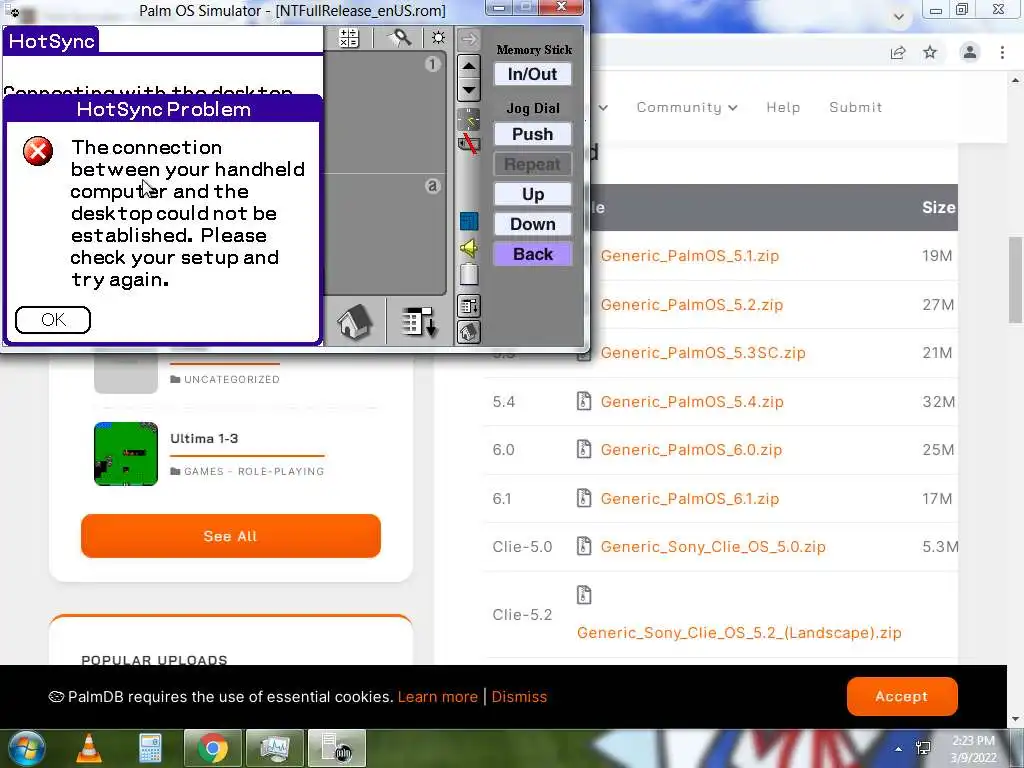Click zip file icon beside Generic_PalmOS_5.4.zip

click(x=584, y=400)
